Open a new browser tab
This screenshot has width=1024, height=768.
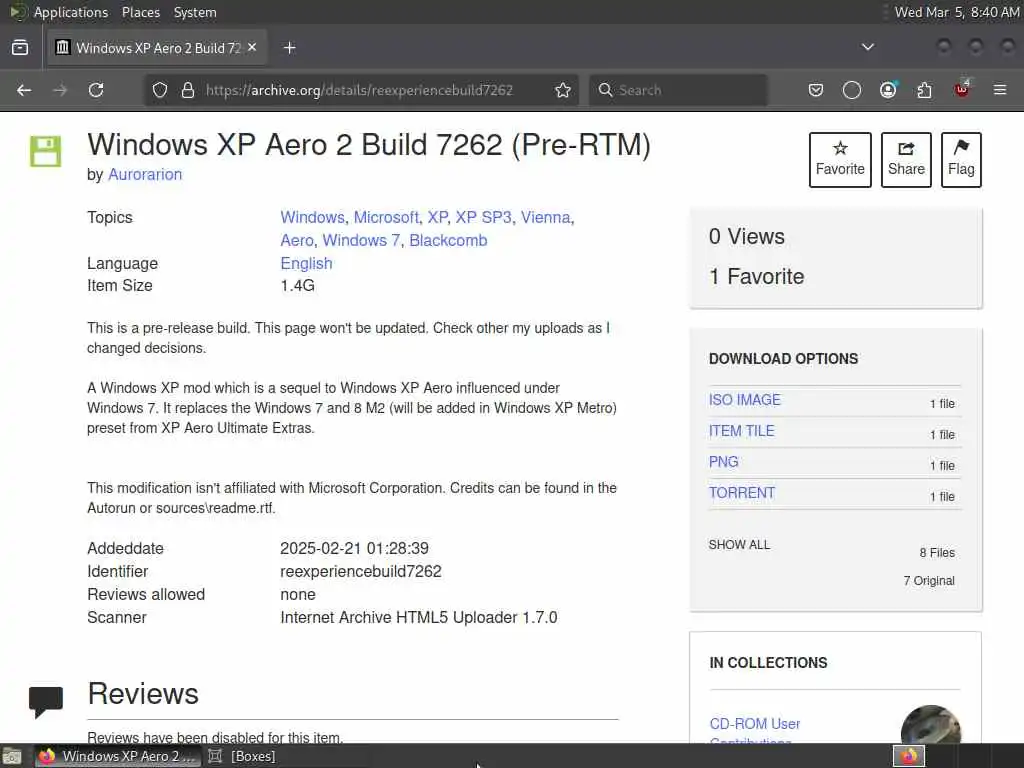click(289, 47)
